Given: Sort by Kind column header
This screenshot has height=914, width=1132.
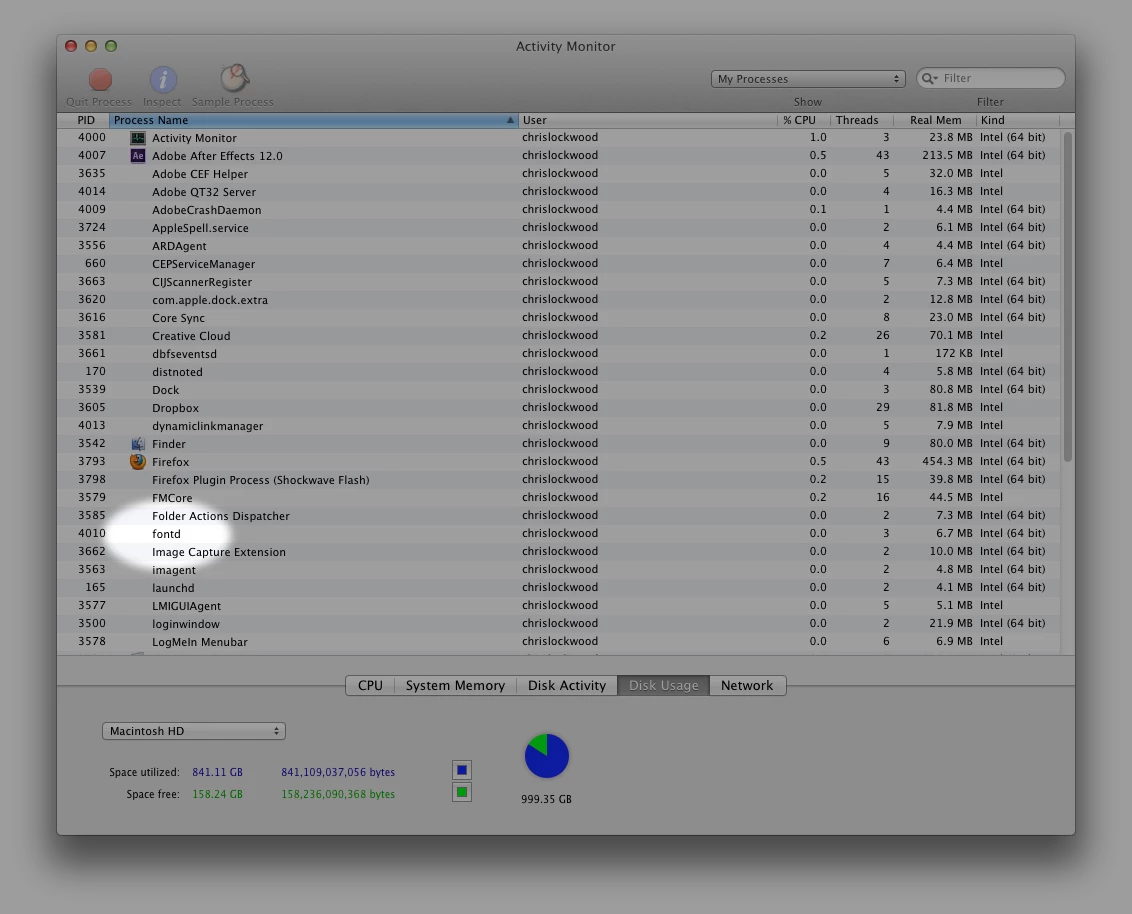Looking at the screenshot, I should point(1018,120).
